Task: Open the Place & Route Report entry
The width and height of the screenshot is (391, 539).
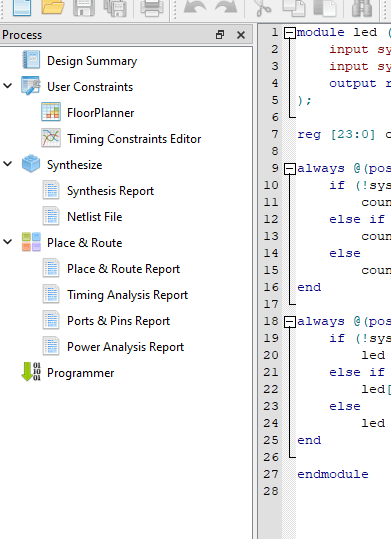Action: coord(123,269)
